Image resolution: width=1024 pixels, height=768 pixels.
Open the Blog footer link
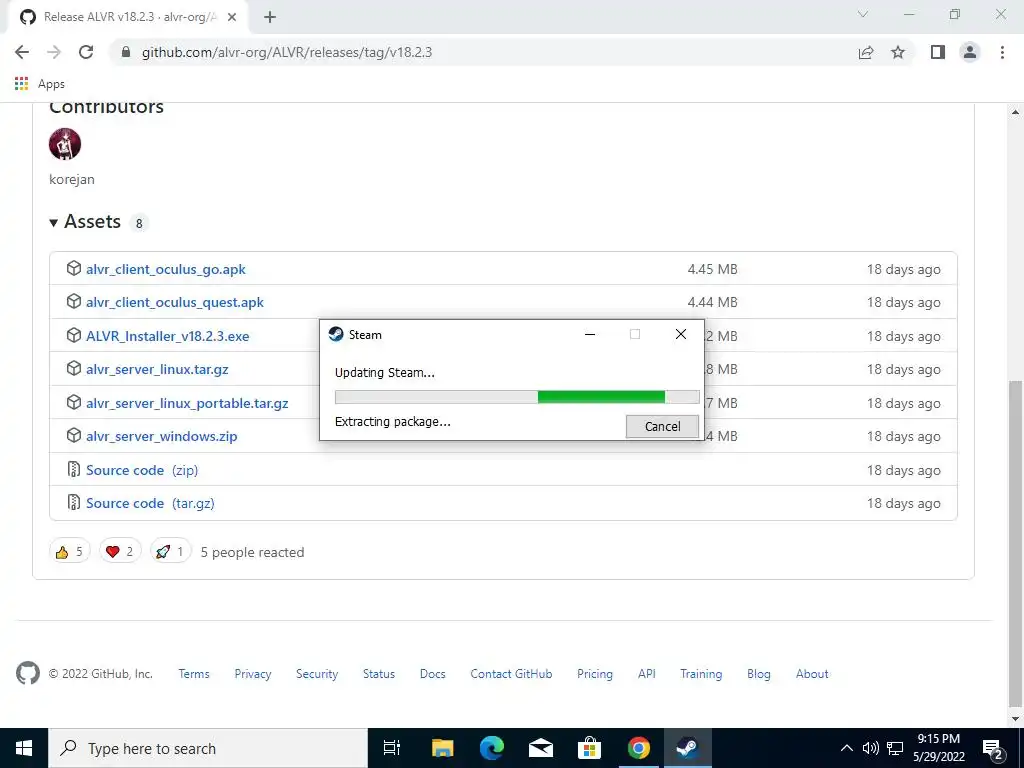pos(759,674)
